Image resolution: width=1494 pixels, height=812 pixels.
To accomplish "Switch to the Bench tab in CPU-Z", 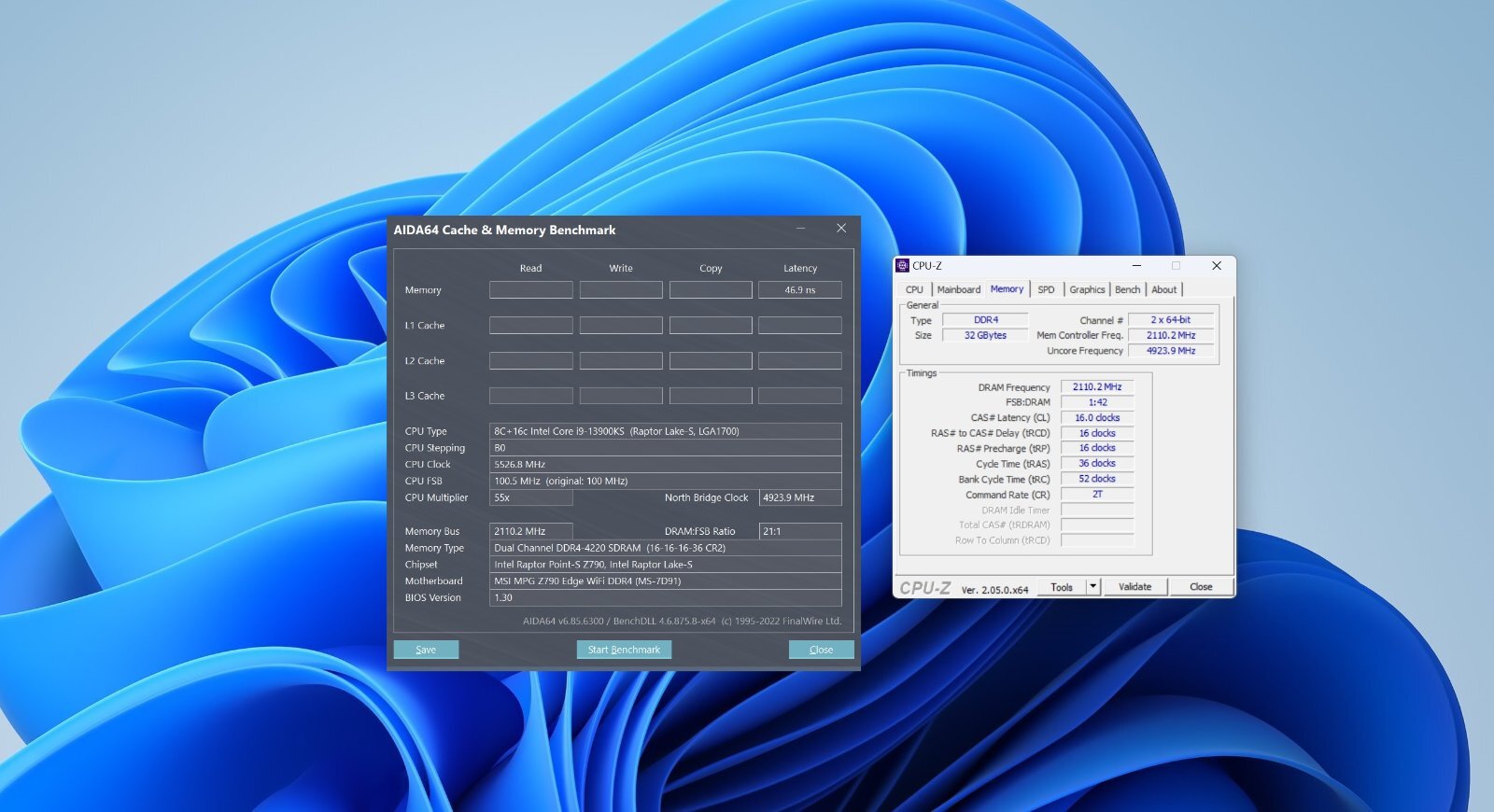I will click(1127, 290).
